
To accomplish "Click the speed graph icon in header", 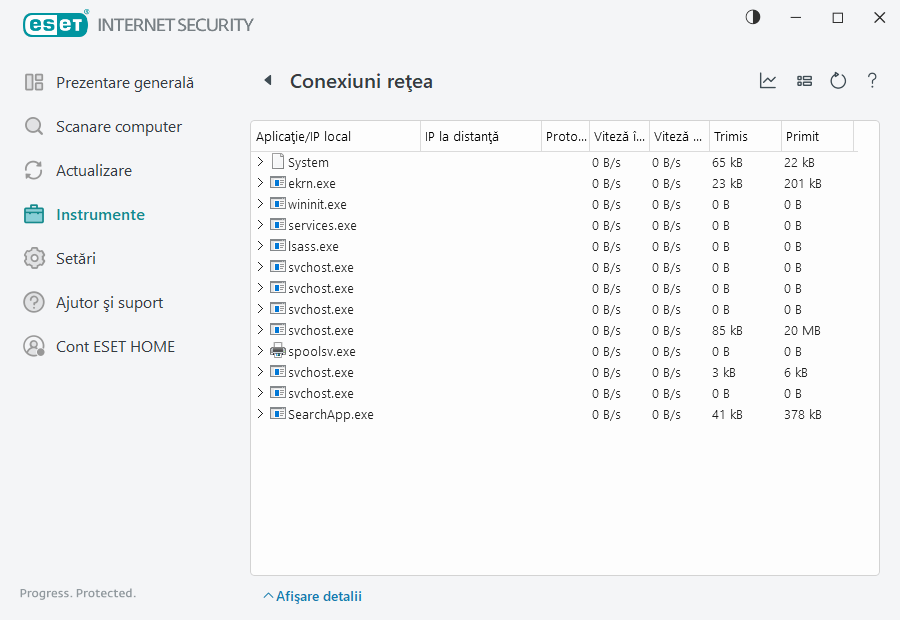I will 768,81.
